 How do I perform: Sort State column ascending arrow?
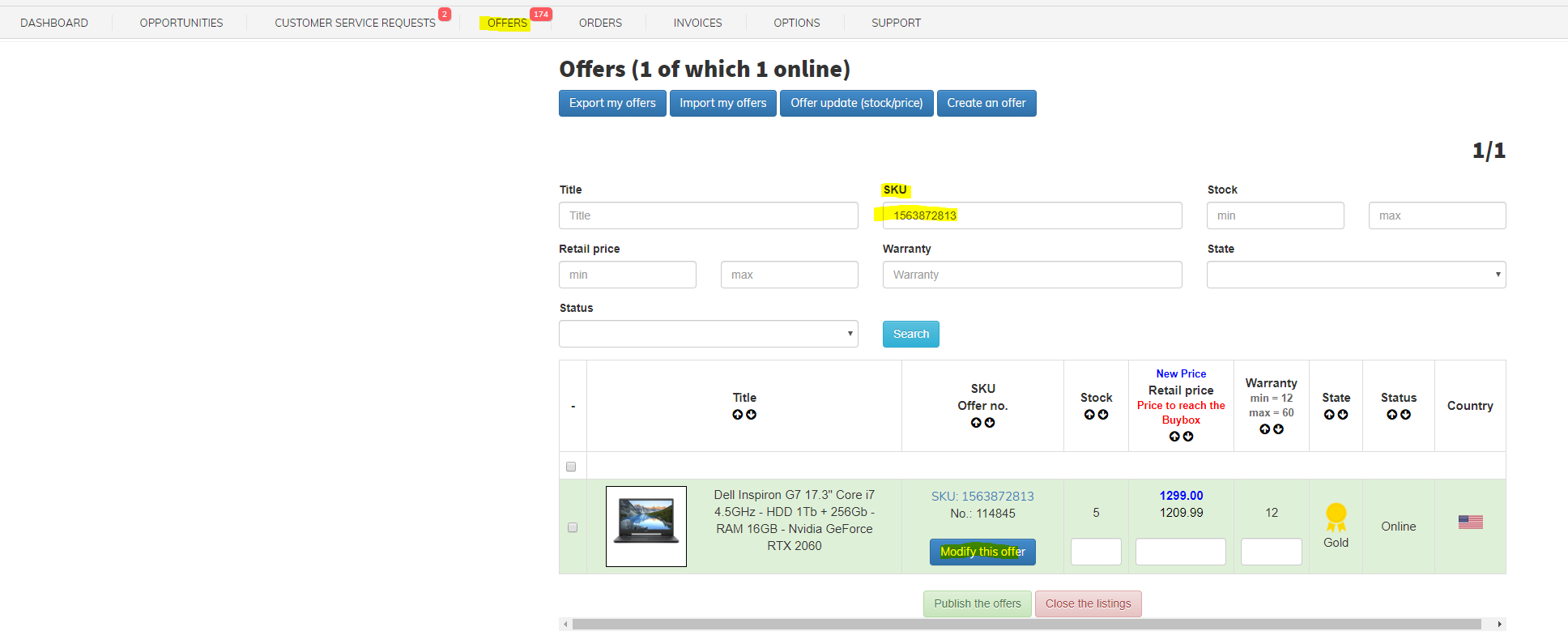1329,415
